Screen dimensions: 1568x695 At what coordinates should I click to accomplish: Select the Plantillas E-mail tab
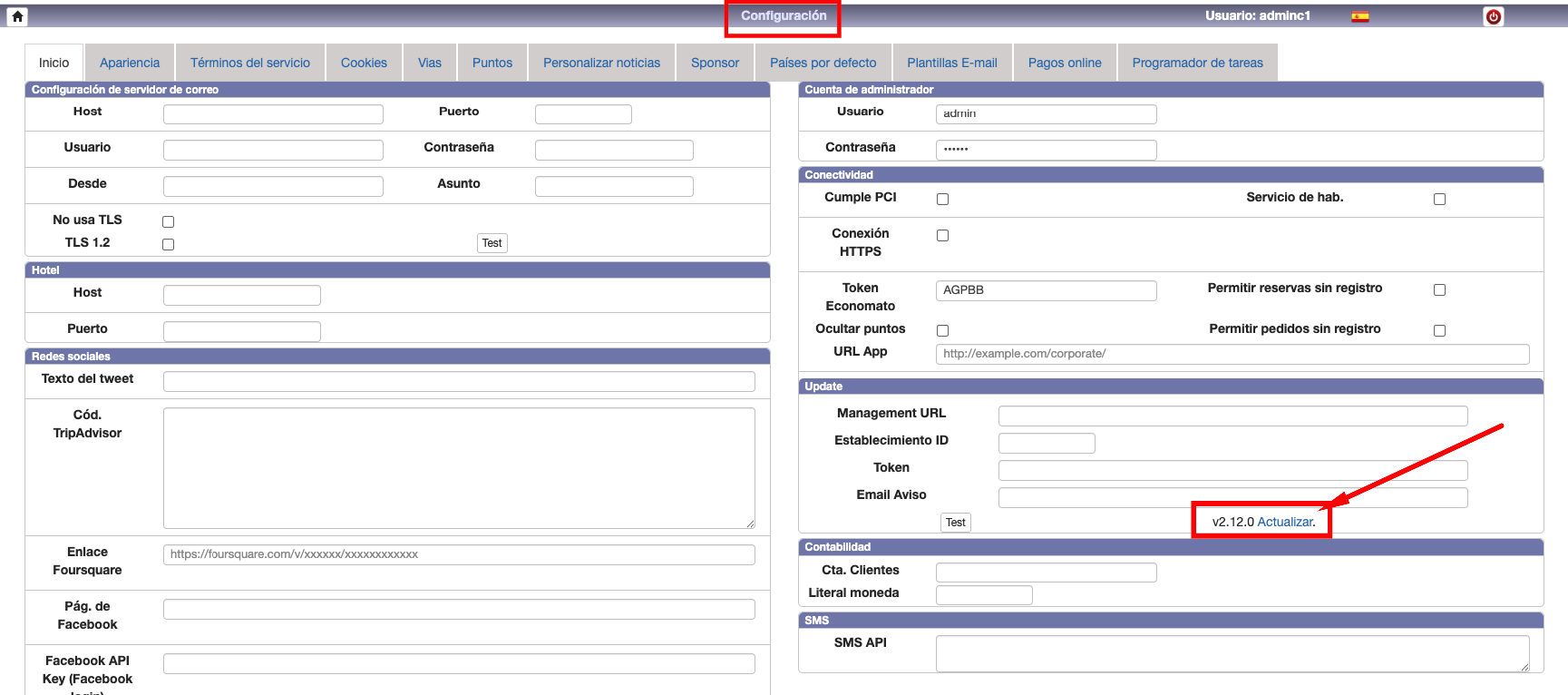tap(951, 63)
